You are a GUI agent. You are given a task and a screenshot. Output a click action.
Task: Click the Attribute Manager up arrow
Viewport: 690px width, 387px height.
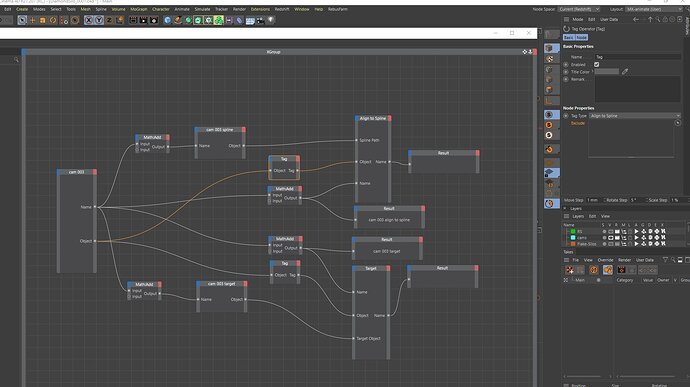(650, 19)
